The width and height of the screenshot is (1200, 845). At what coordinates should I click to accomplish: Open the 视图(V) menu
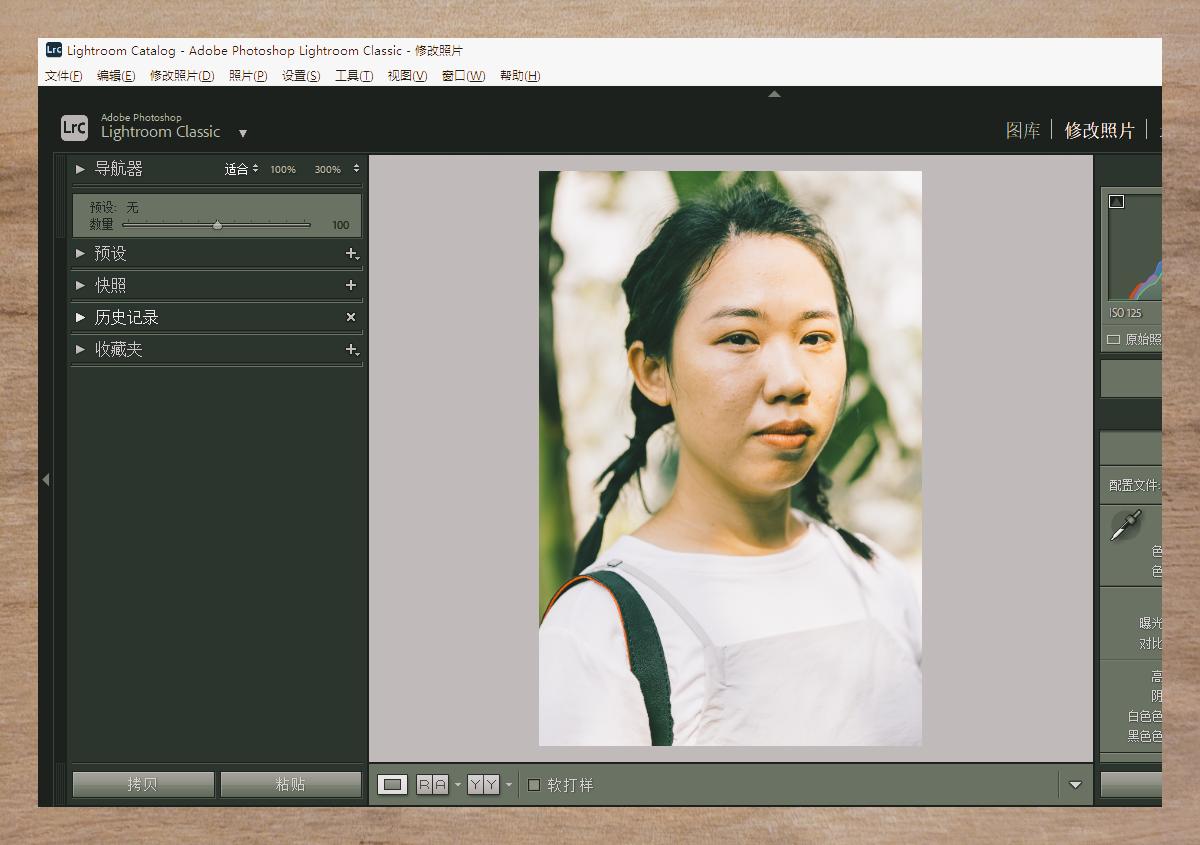tap(407, 76)
